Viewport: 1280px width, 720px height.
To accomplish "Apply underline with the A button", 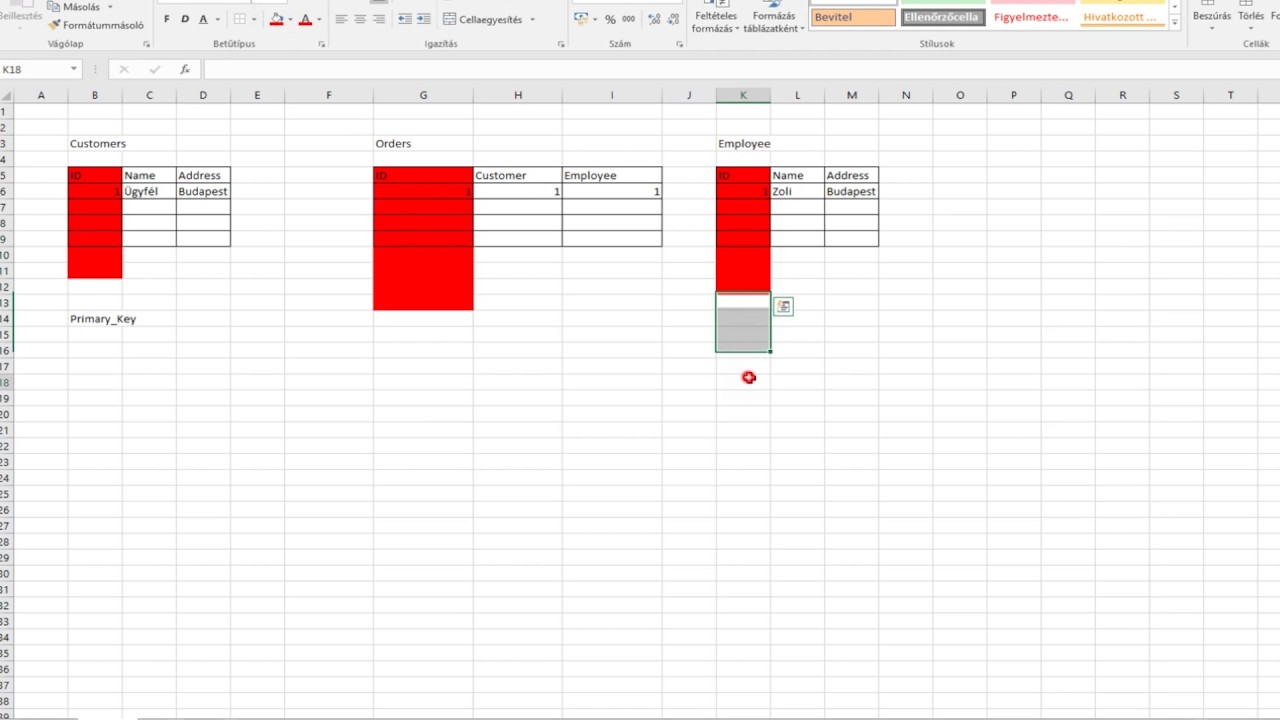I will pos(203,19).
